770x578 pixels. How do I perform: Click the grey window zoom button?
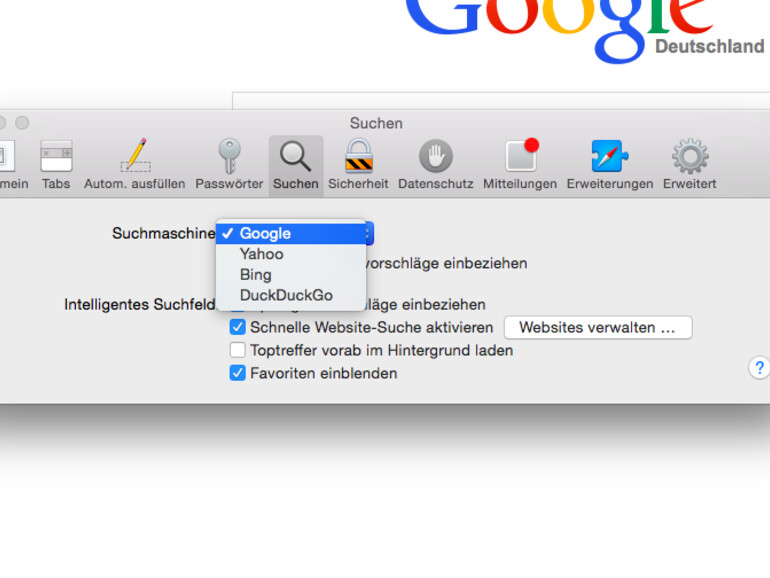pos(22,122)
